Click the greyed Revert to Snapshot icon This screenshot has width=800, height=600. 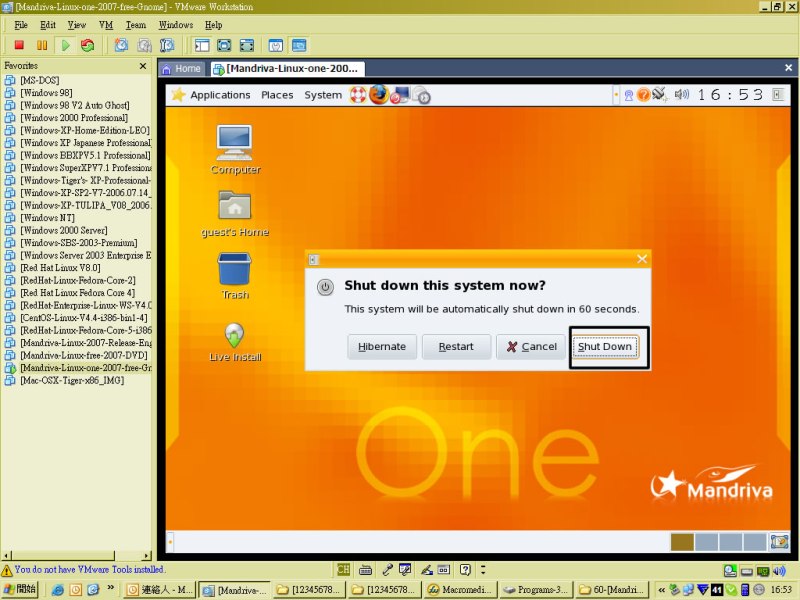coord(144,45)
